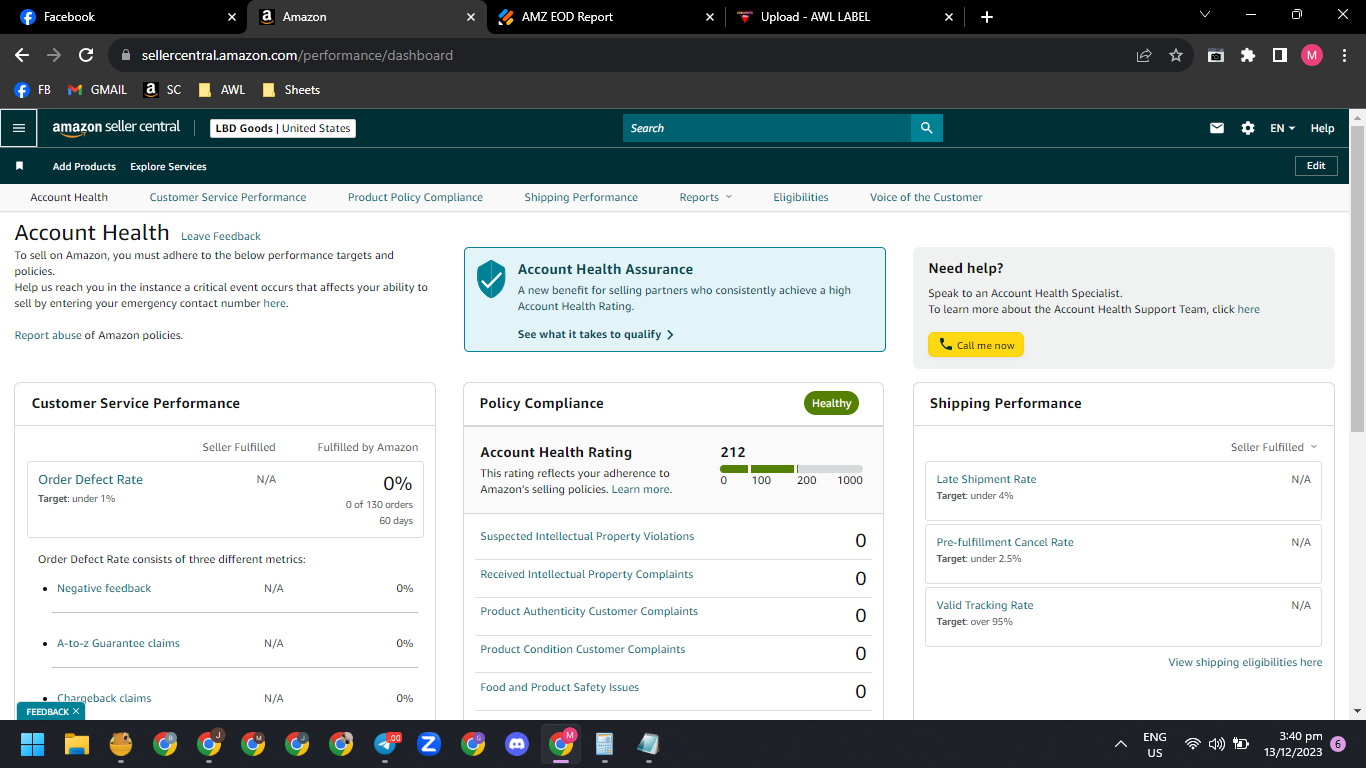Reload the page with the refresh icon
Image resolution: width=1366 pixels, height=768 pixels.
point(86,55)
